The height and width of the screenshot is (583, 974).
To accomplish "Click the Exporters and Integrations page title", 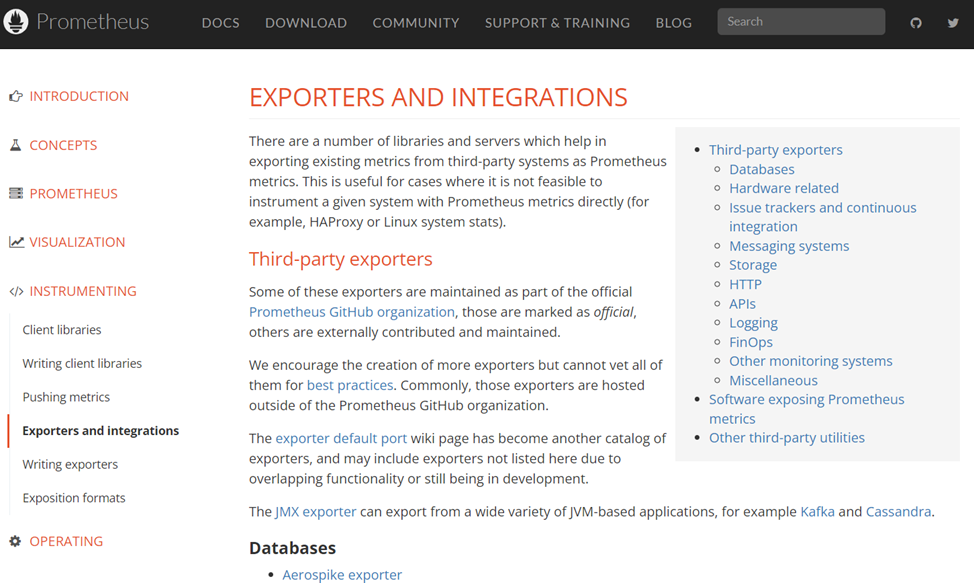I will 438,97.
